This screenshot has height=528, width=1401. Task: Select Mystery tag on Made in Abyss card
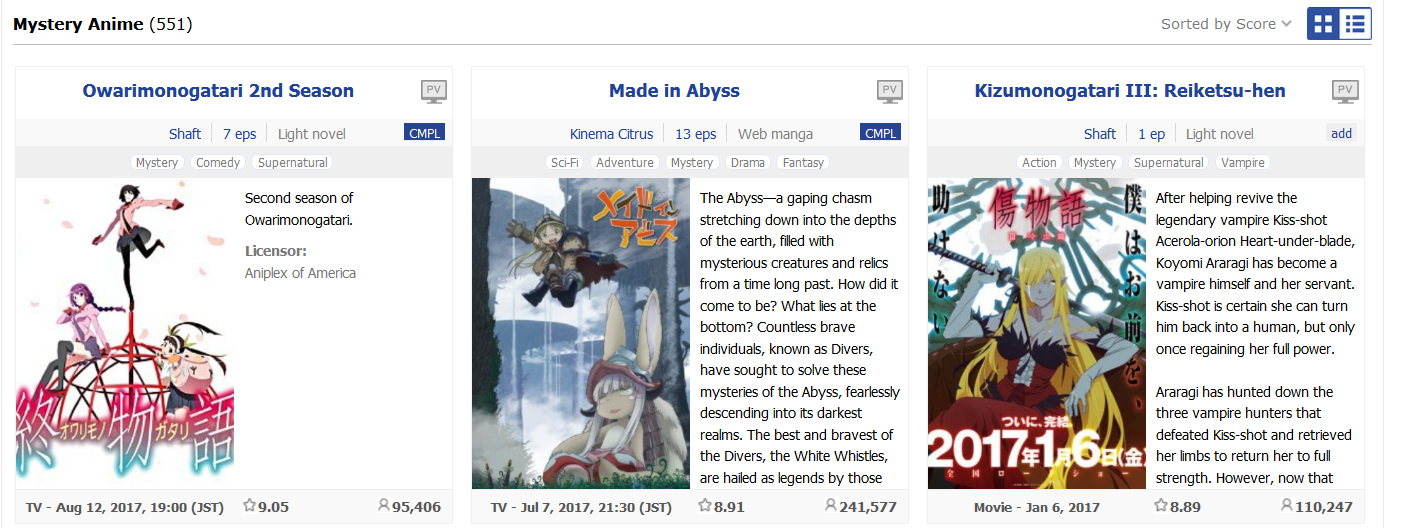point(692,162)
